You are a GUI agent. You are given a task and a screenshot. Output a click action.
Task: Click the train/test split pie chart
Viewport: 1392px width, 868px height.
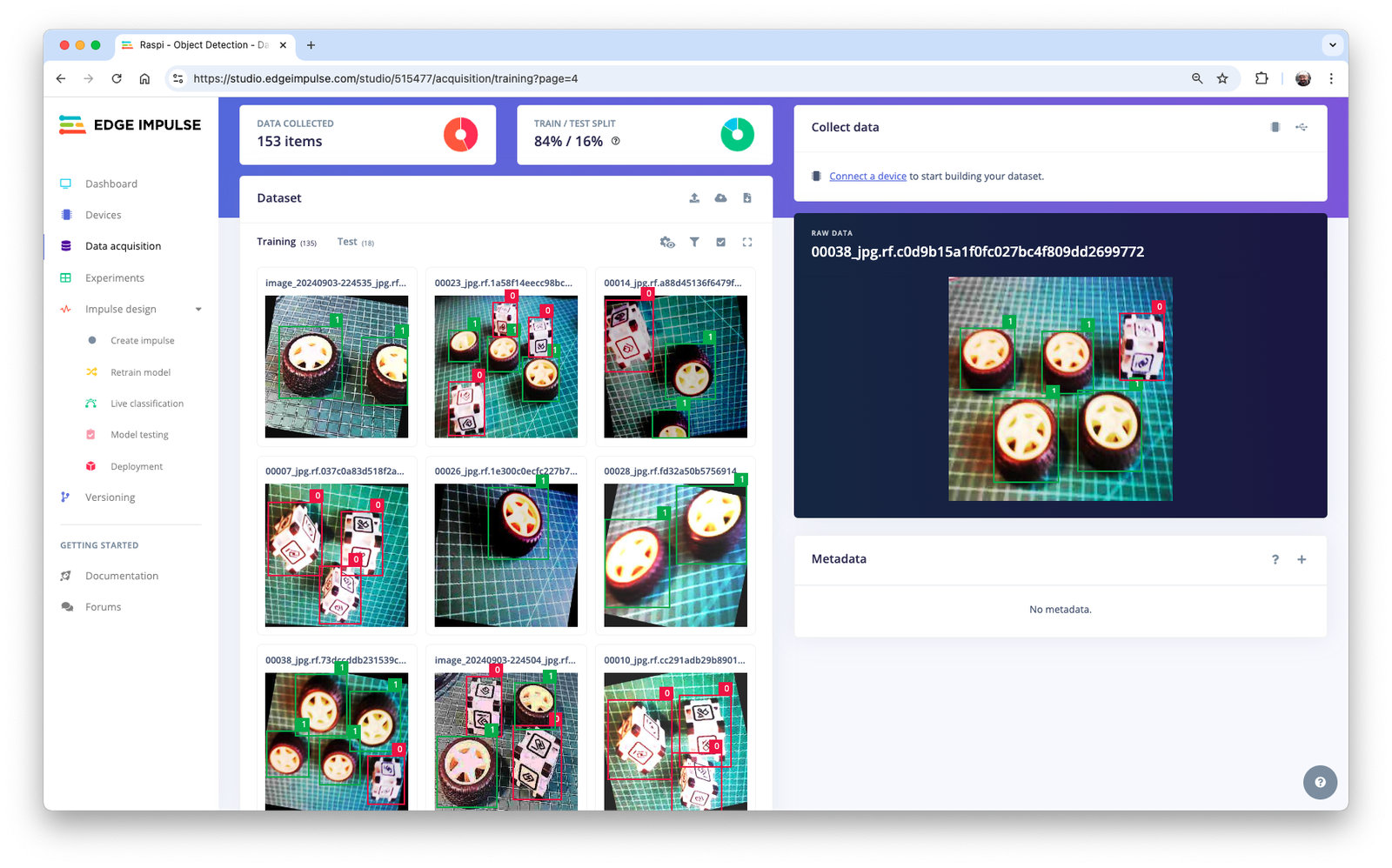(x=737, y=135)
